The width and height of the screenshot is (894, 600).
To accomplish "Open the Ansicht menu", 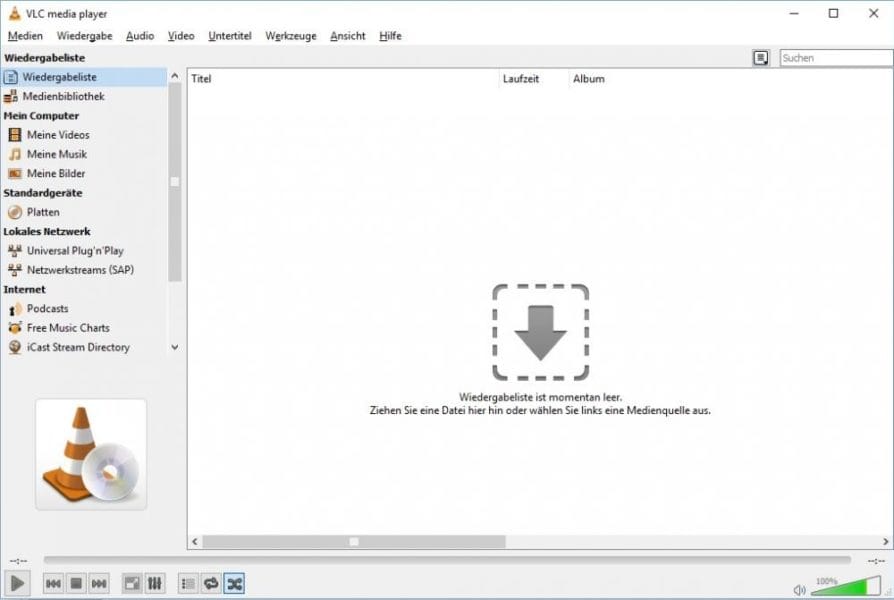I will pyautogui.click(x=348, y=36).
